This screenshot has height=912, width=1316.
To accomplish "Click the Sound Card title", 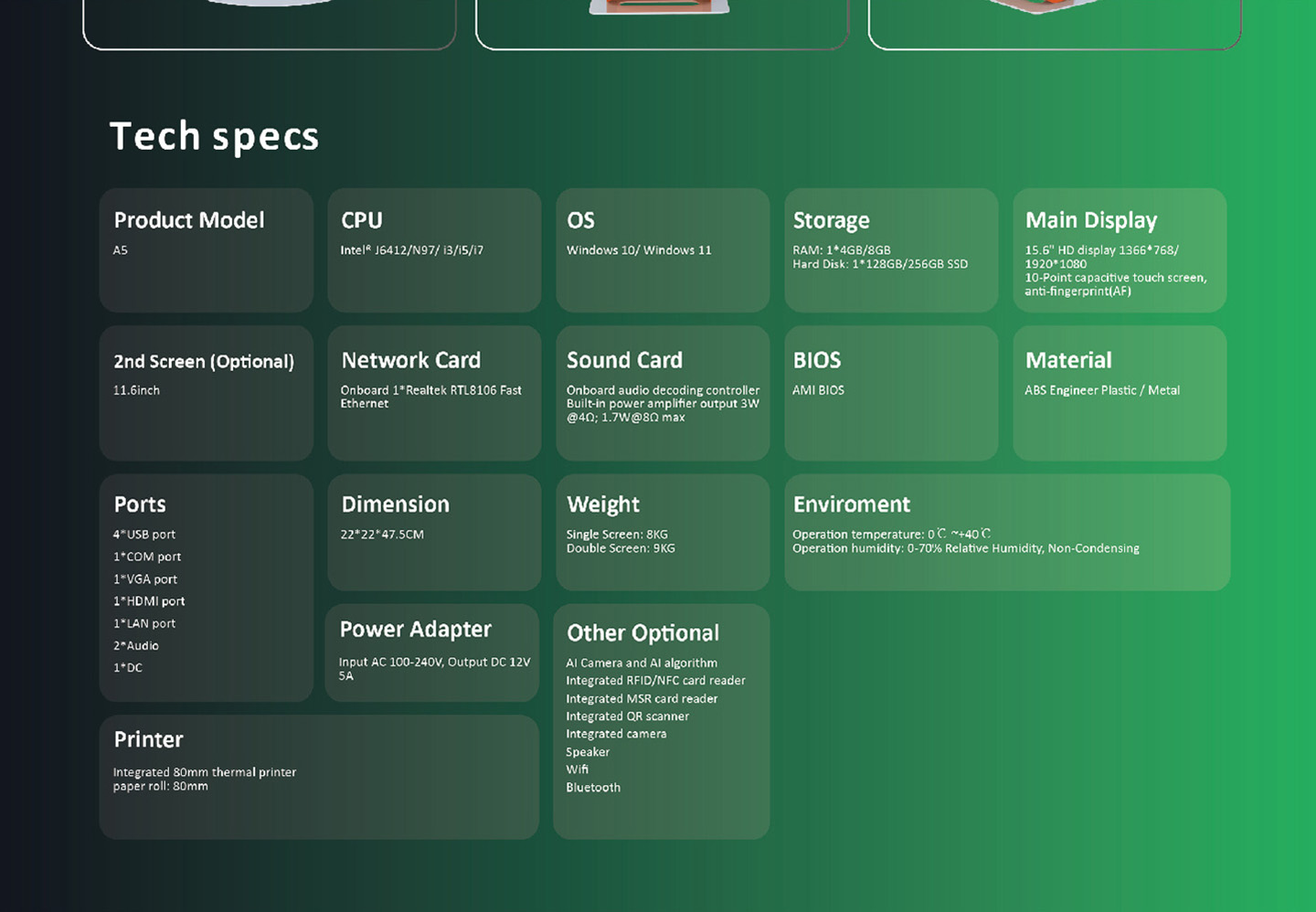I will (x=624, y=360).
